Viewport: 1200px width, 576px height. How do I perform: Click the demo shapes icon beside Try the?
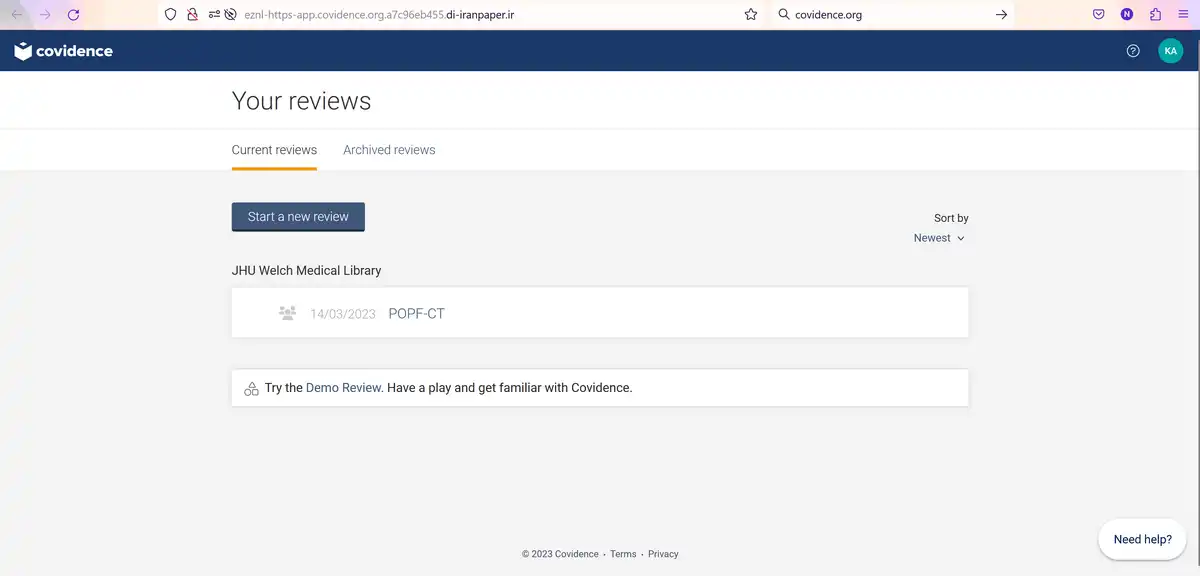[x=251, y=388]
